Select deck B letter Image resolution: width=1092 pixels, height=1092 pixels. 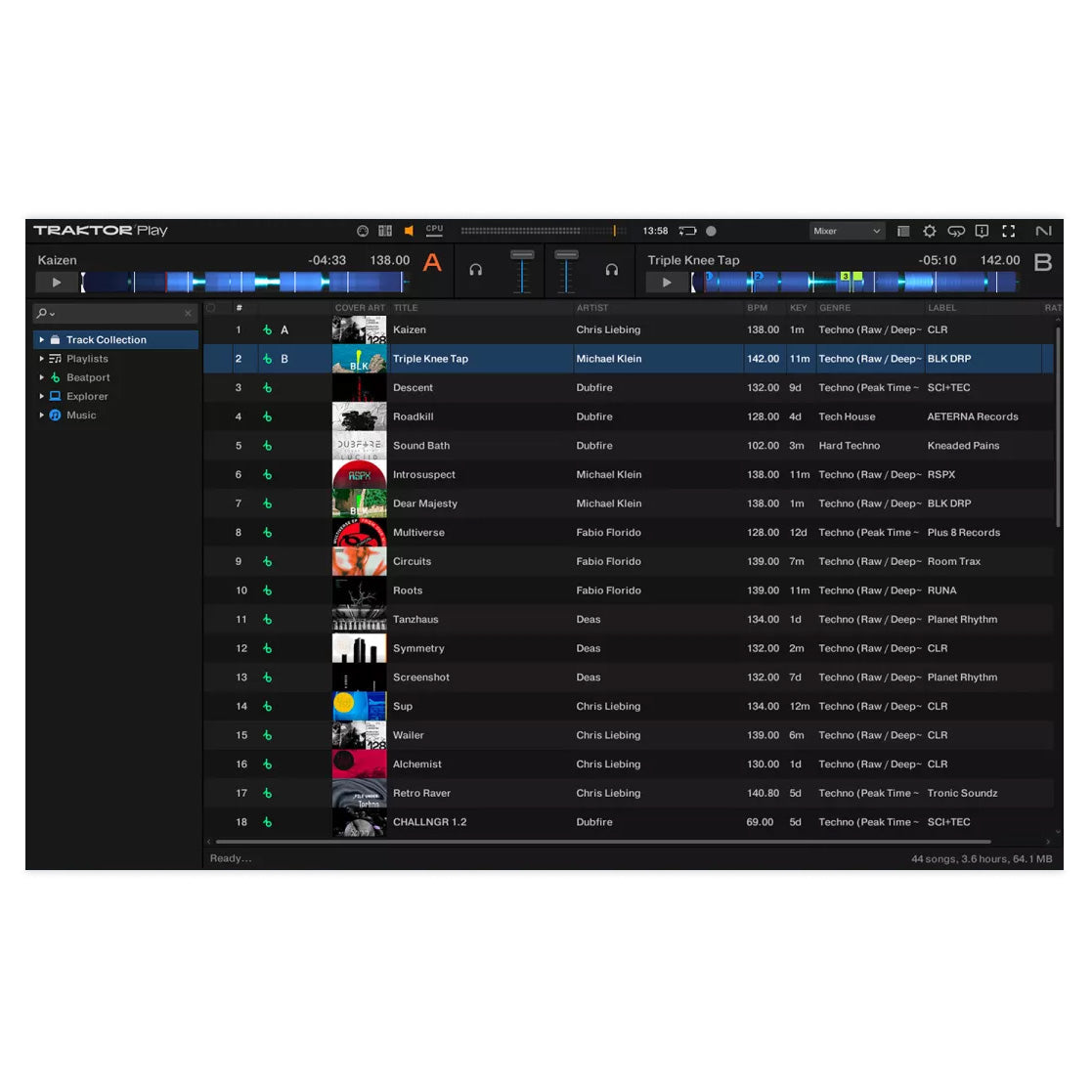coord(1042,263)
